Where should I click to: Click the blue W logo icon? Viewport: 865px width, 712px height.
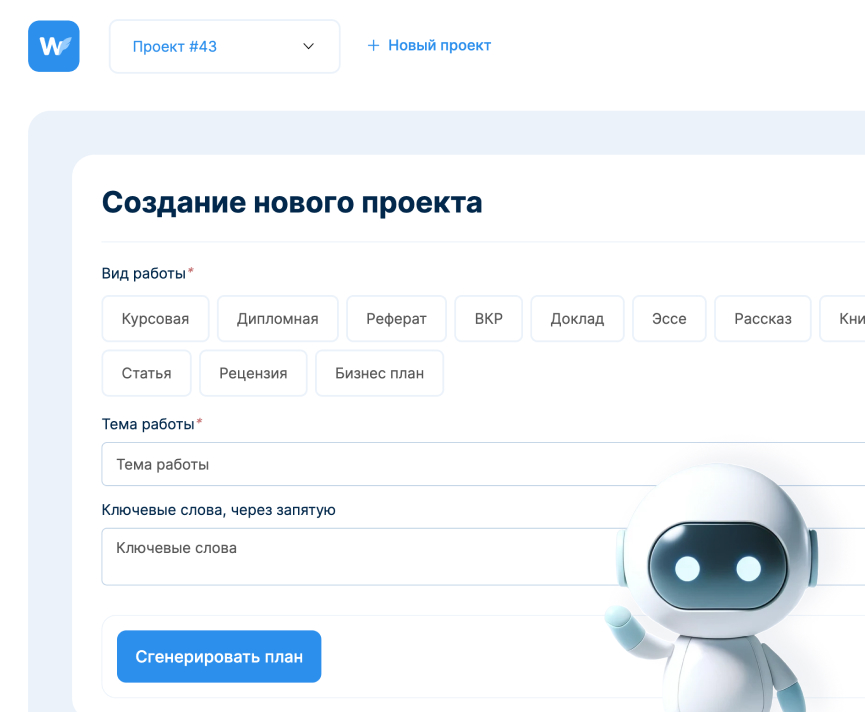[x=54, y=46]
